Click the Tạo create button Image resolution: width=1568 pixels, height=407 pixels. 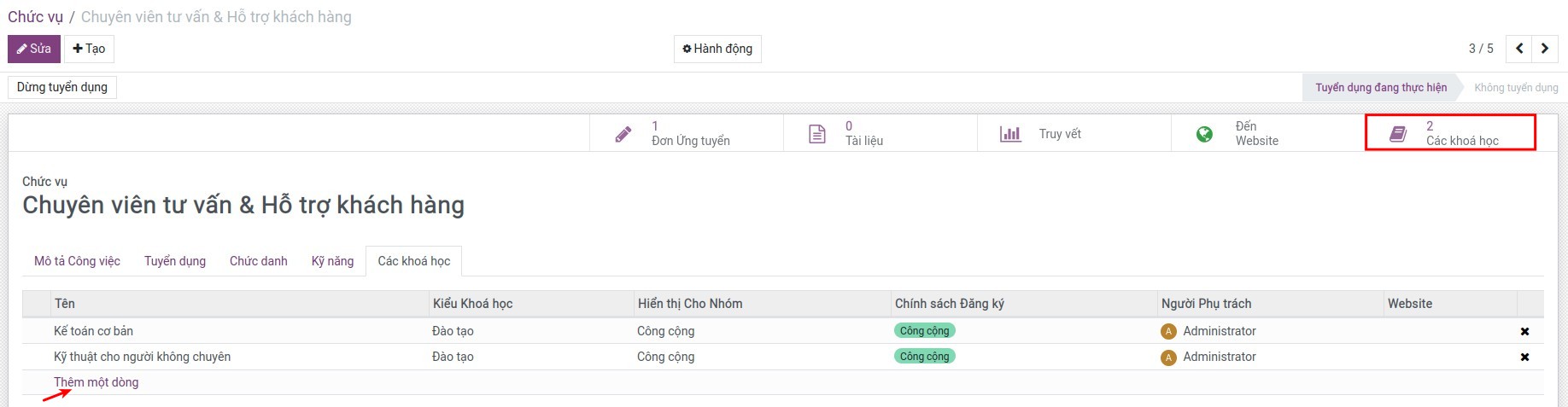[89, 49]
